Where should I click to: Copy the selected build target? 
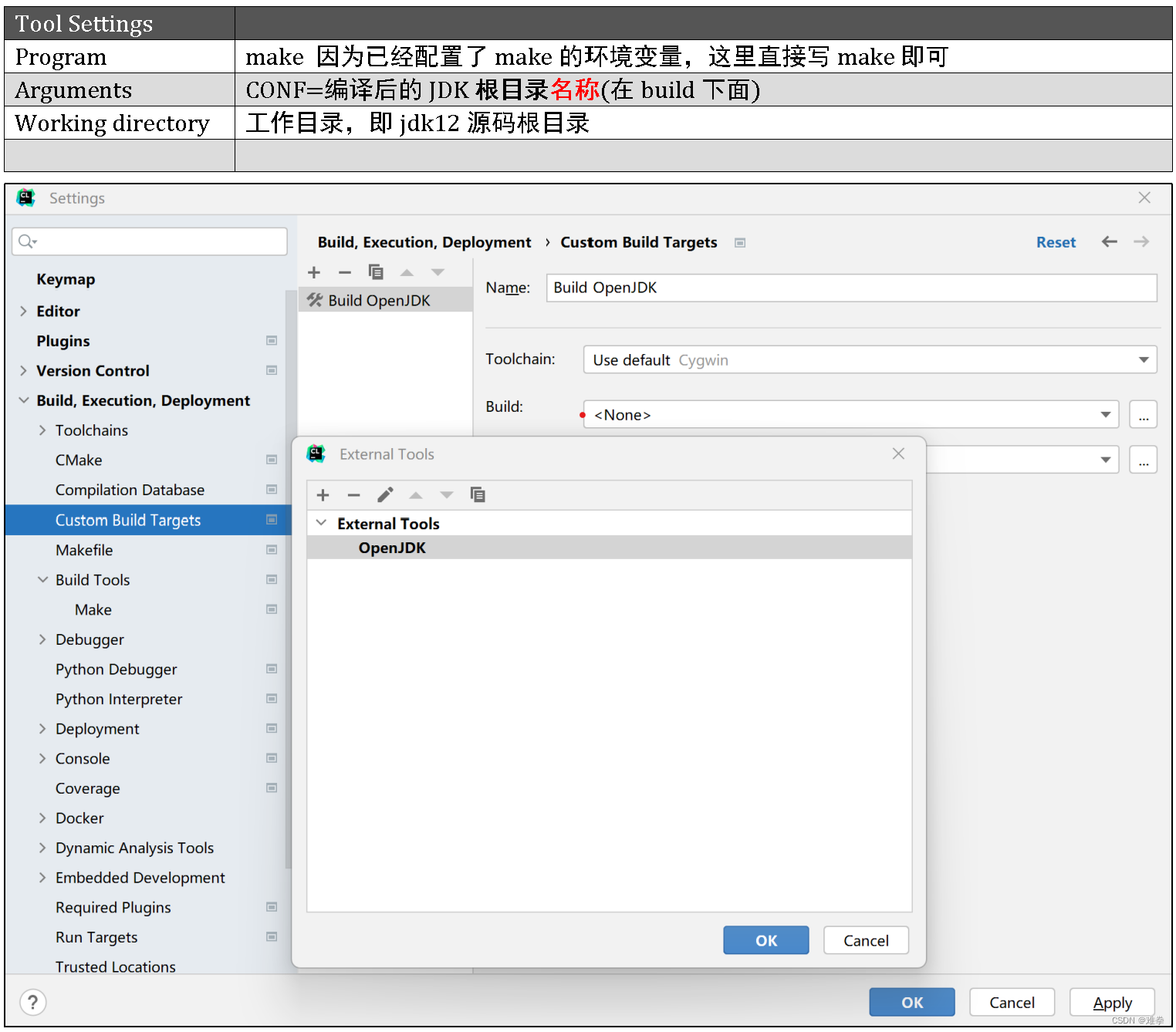point(376,272)
